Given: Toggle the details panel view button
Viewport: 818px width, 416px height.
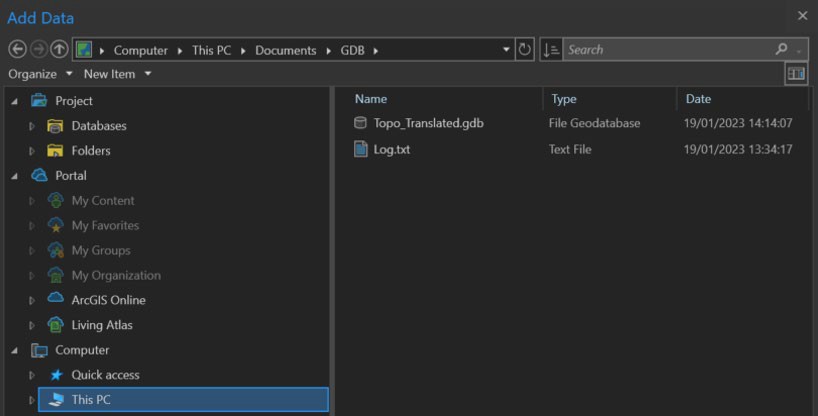Looking at the screenshot, I should (x=796, y=74).
